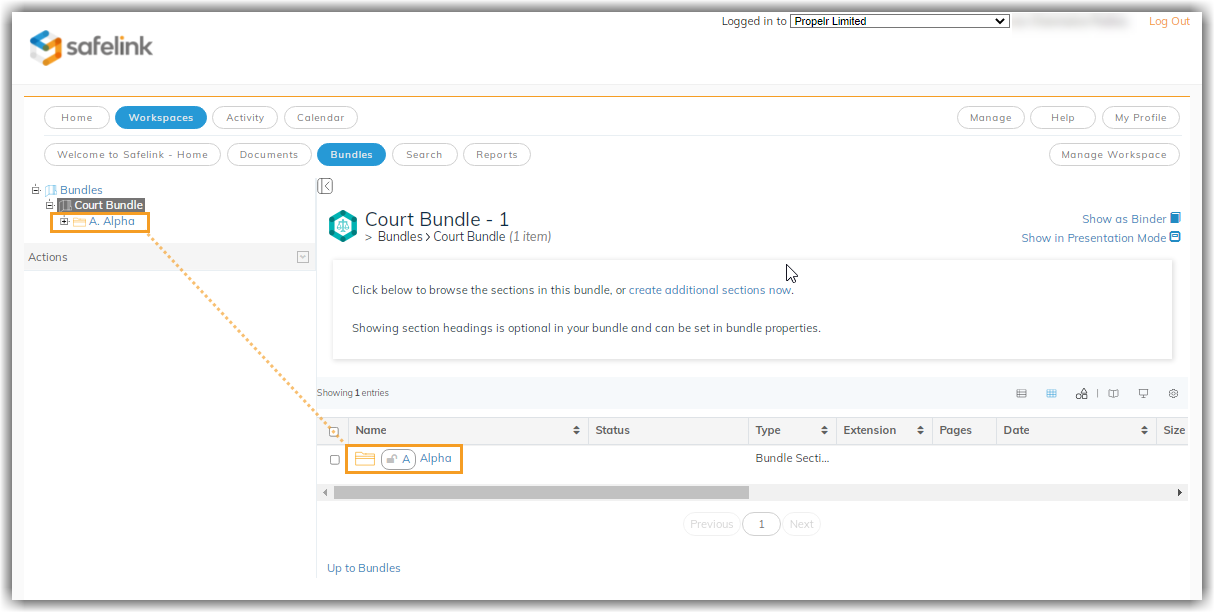Image resolution: width=1215 pixels, height=613 pixels.
Task: Open the Workspaces tab
Action: (161, 118)
